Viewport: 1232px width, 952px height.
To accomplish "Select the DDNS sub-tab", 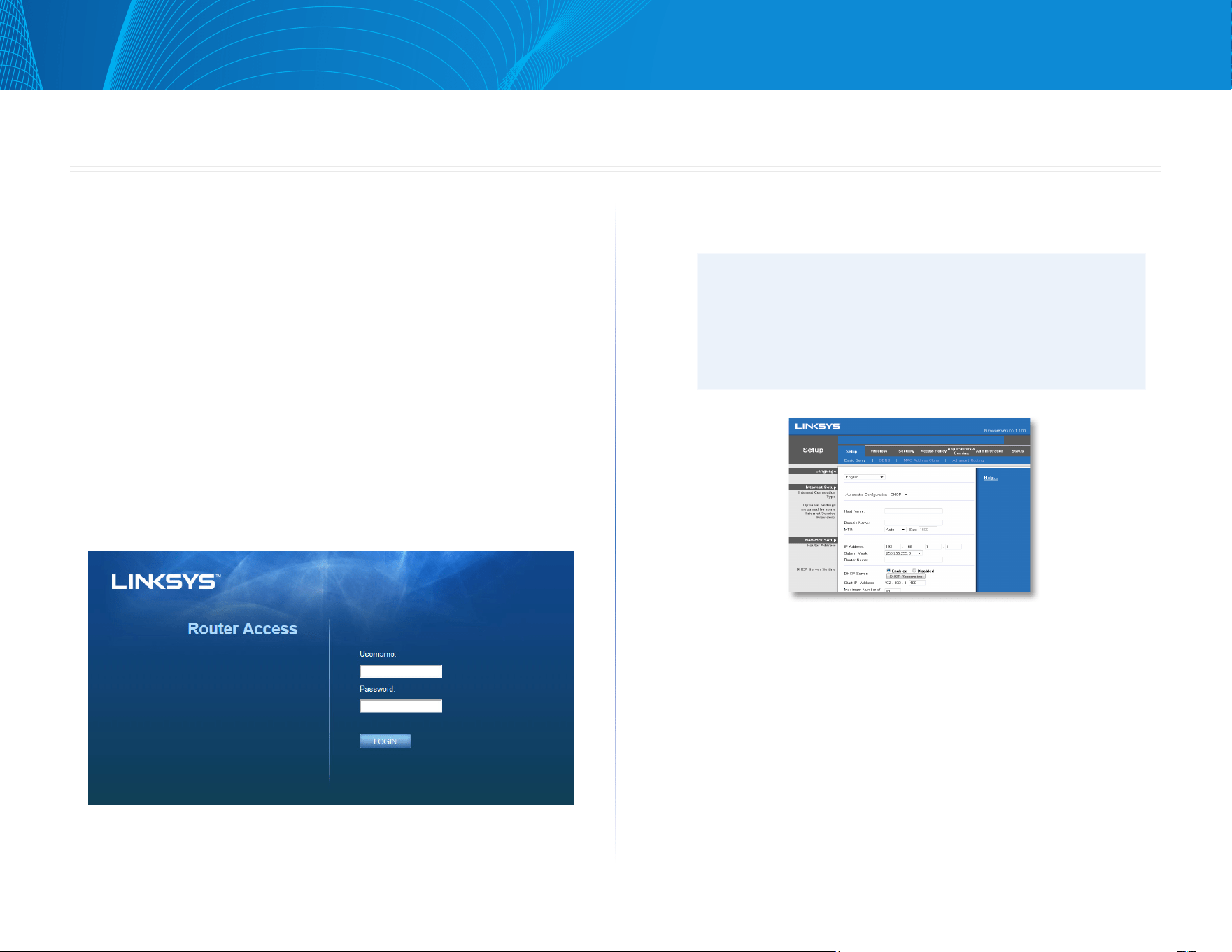I will [x=884, y=460].
